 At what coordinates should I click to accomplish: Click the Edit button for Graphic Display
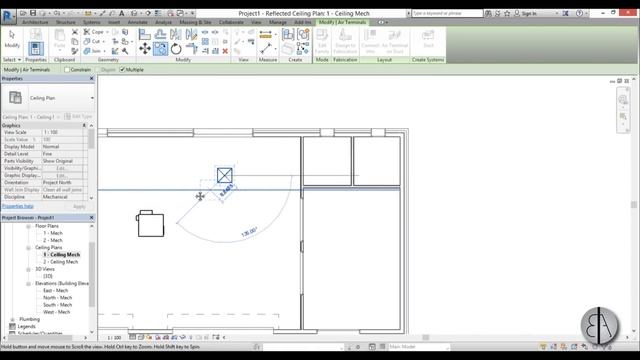pos(62,176)
